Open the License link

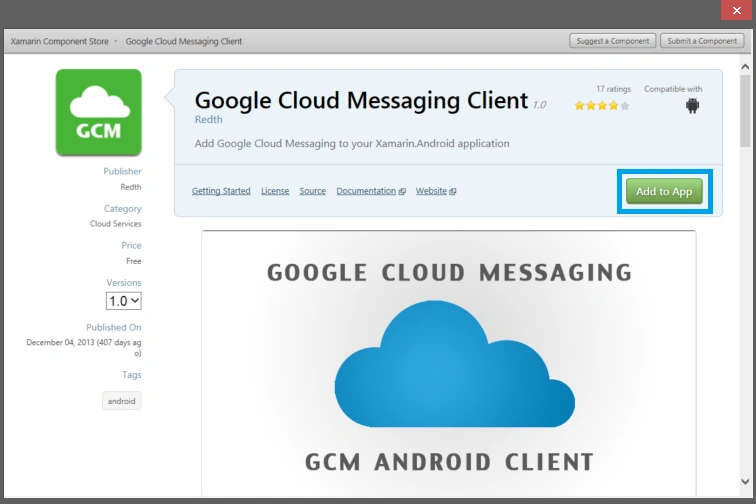pos(275,191)
